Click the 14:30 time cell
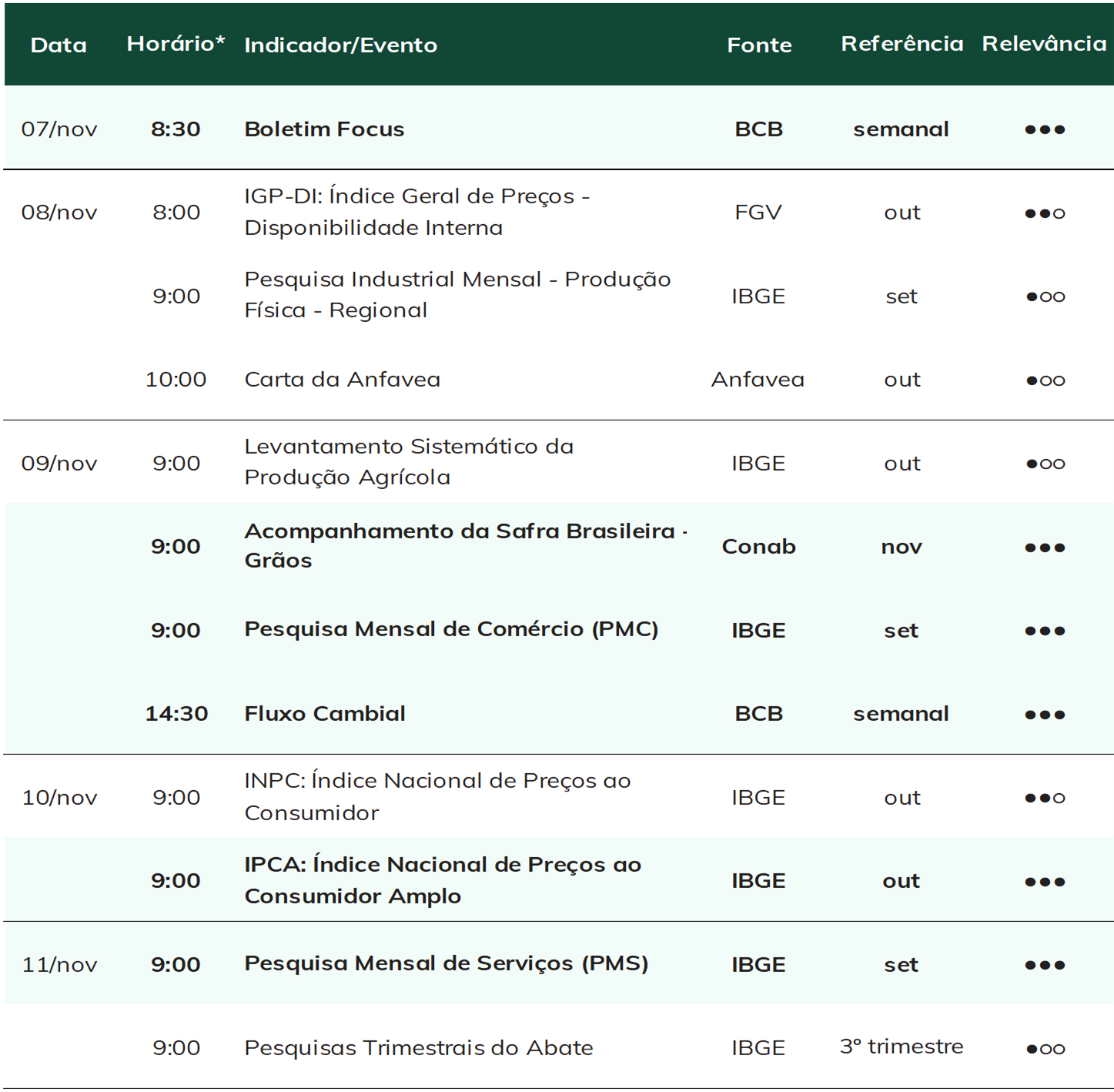Viewport: 1114px width, 1092px height. (x=176, y=713)
